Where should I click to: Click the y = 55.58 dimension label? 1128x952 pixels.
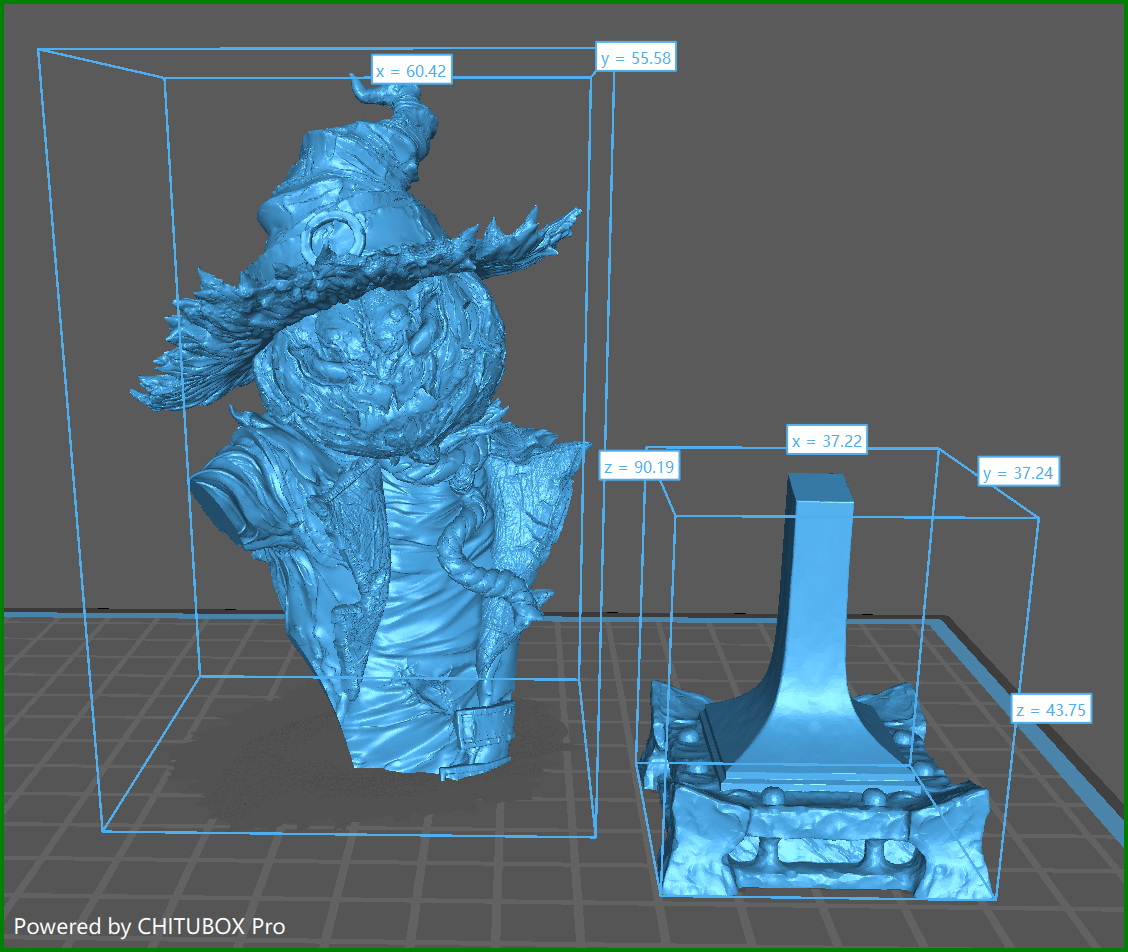click(x=636, y=58)
